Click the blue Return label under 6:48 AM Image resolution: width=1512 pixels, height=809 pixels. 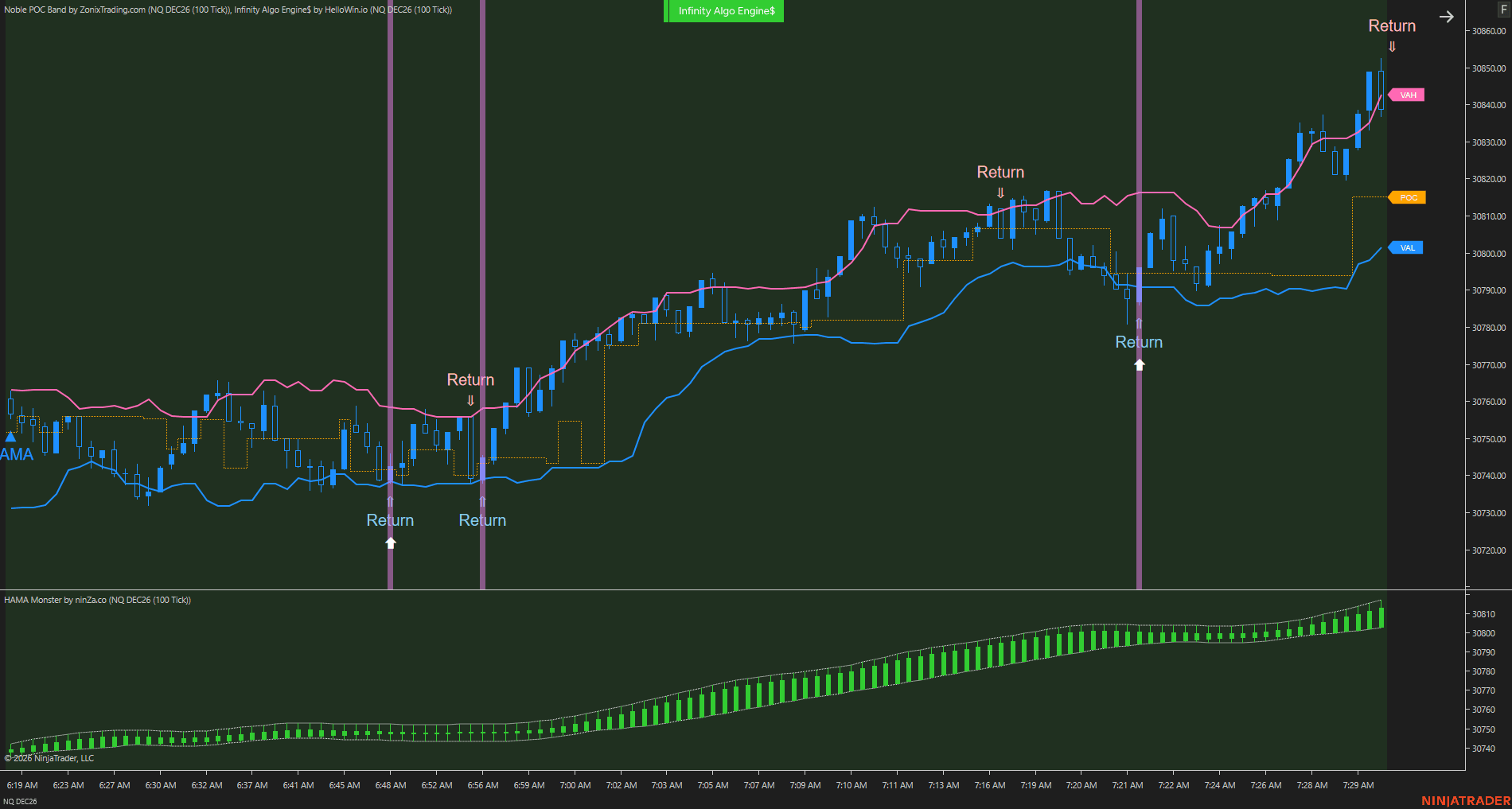click(x=390, y=520)
